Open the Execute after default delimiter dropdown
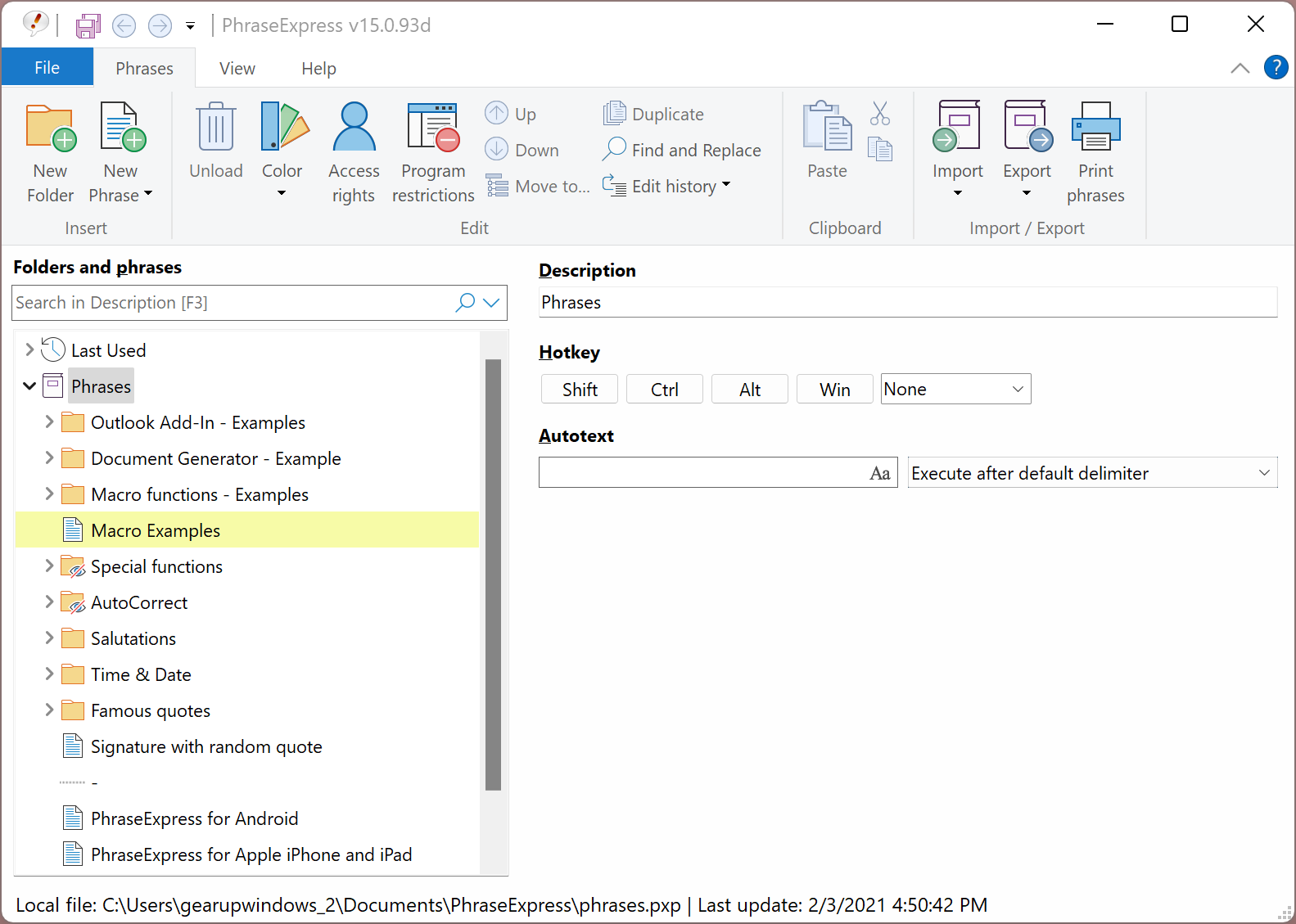 click(x=1092, y=472)
